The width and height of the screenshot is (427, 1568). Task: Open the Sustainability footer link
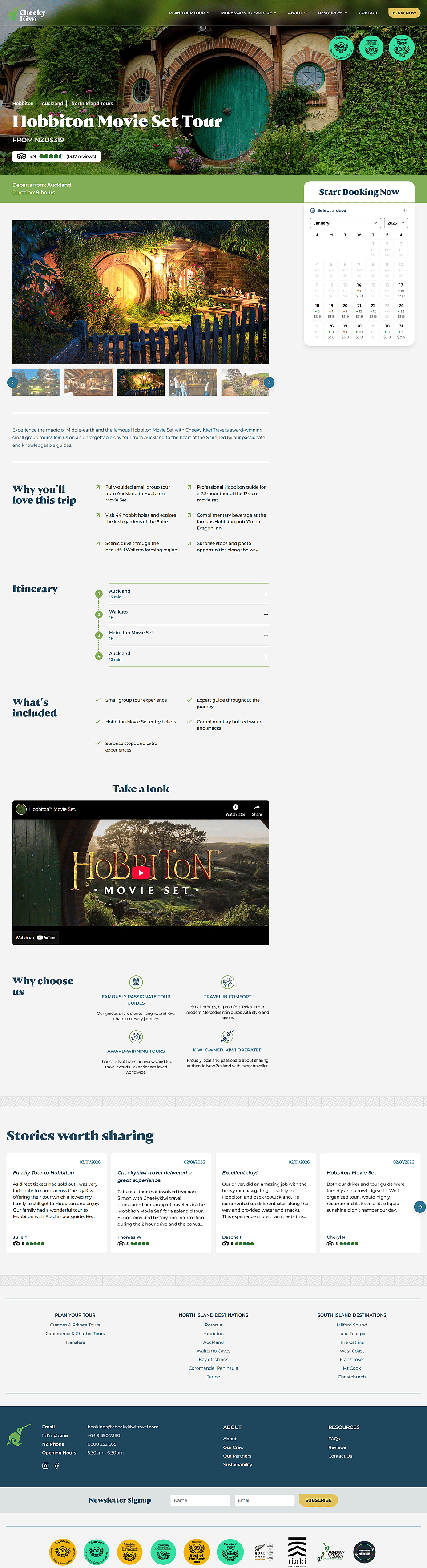[237, 1464]
